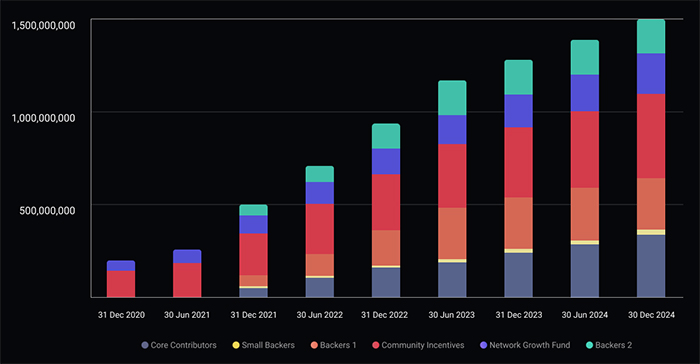Select the 31 Dec 2020 red bar segment

(121, 284)
